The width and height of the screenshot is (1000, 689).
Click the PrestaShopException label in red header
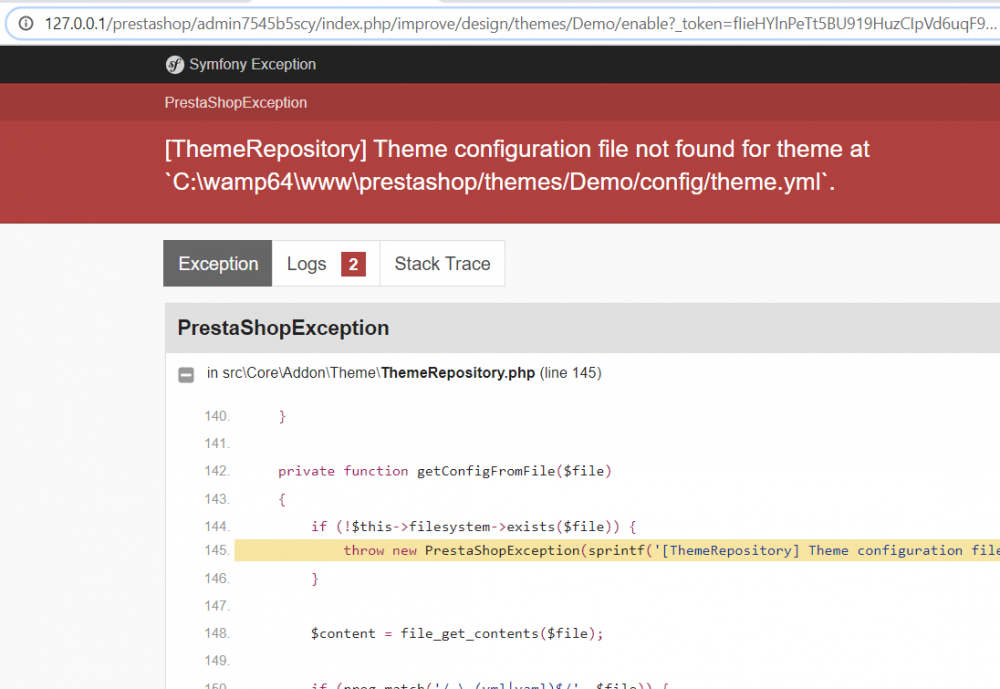pyautogui.click(x=236, y=103)
